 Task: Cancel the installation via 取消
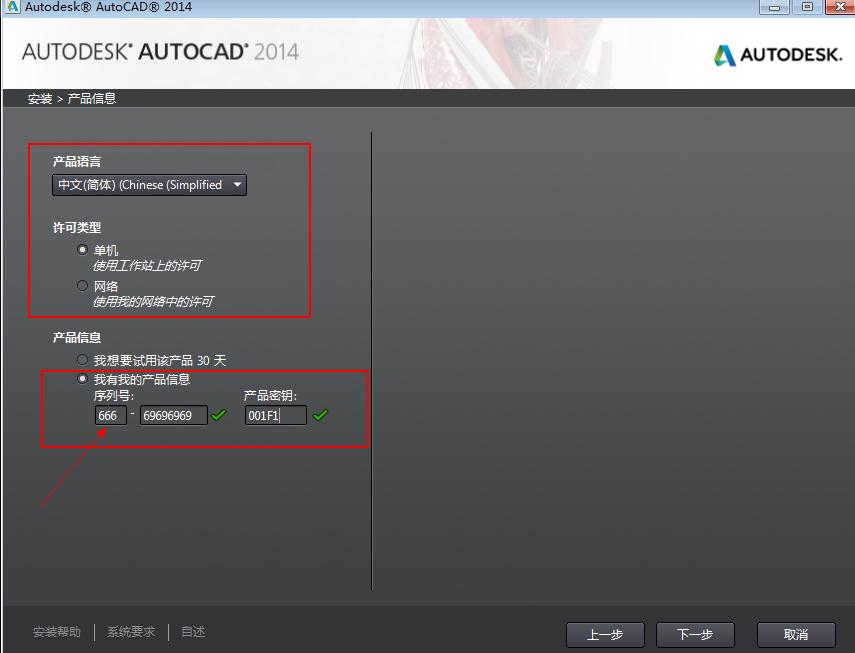[x=795, y=634]
